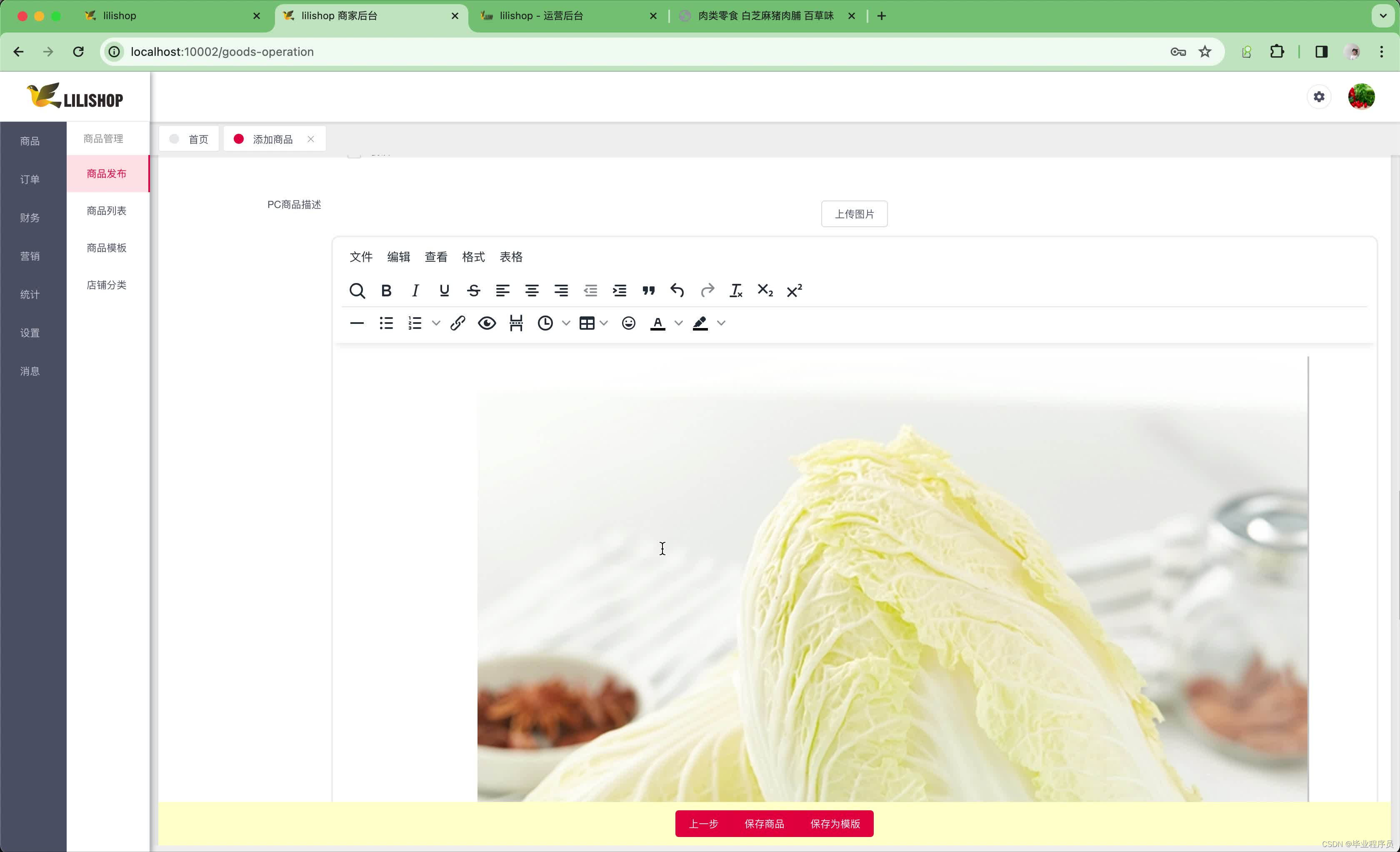Undo the last edit
Screen dimensions: 1400x852
pos(677,291)
